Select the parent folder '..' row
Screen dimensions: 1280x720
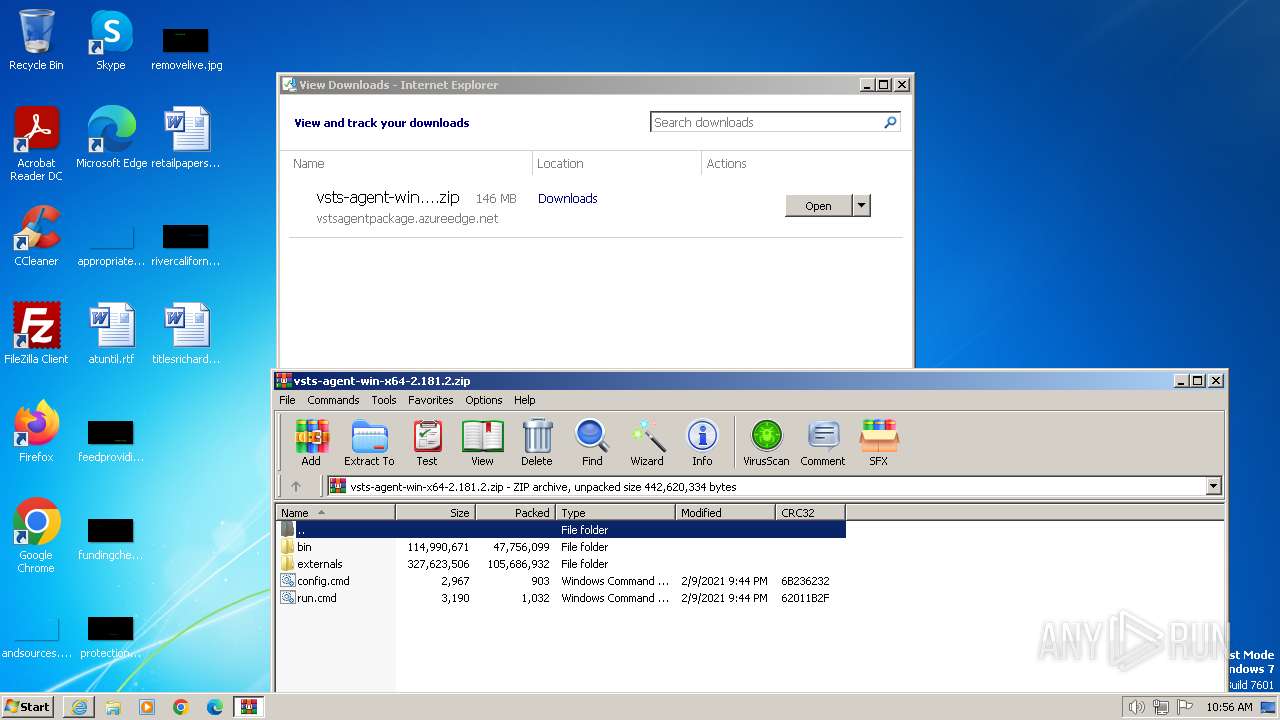561,530
